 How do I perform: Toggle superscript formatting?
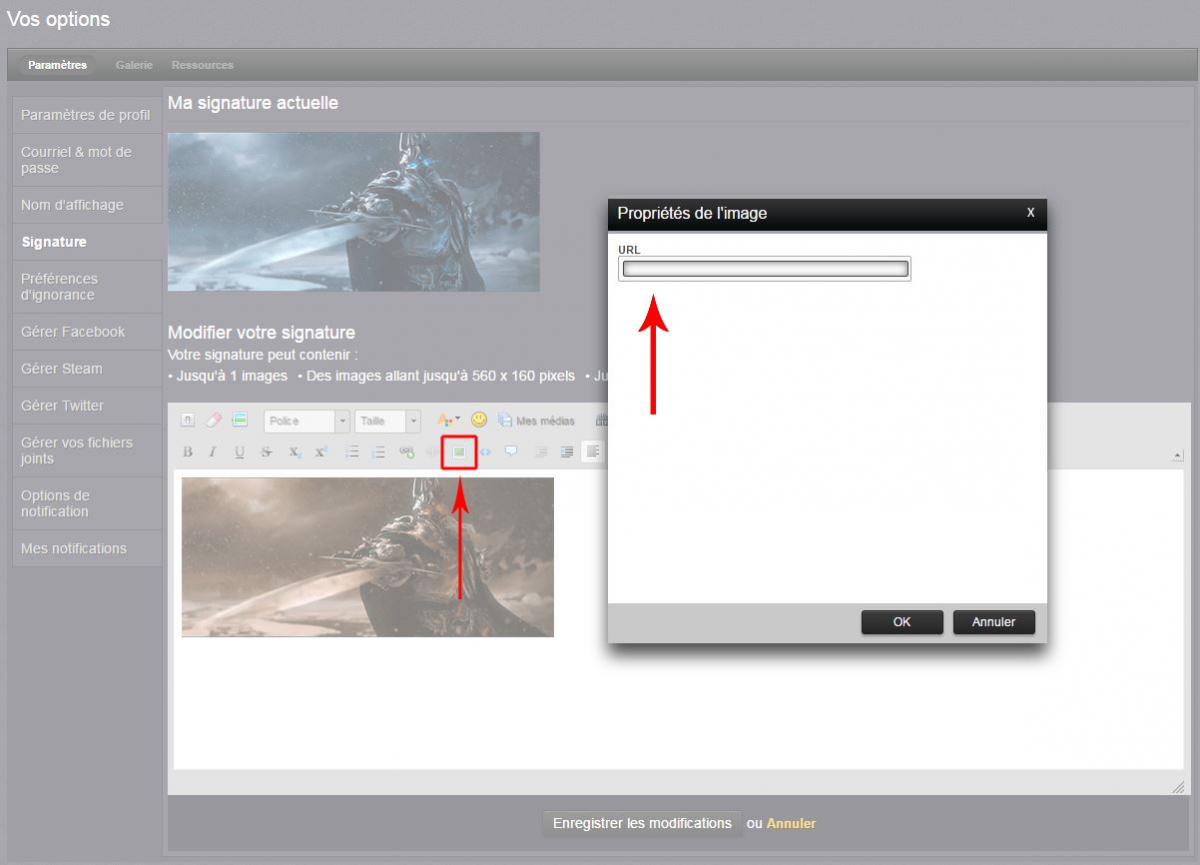click(x=321, y=452)
